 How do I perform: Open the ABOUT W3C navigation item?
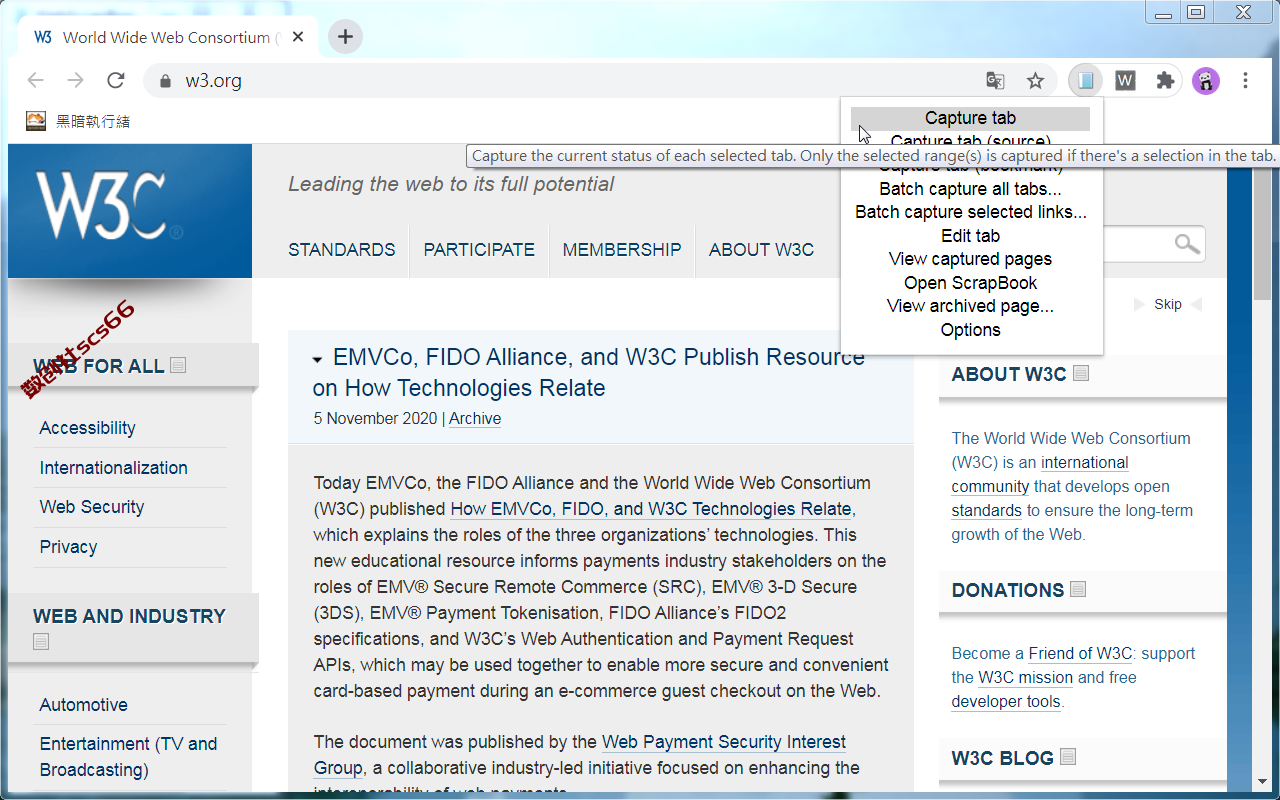761,250
